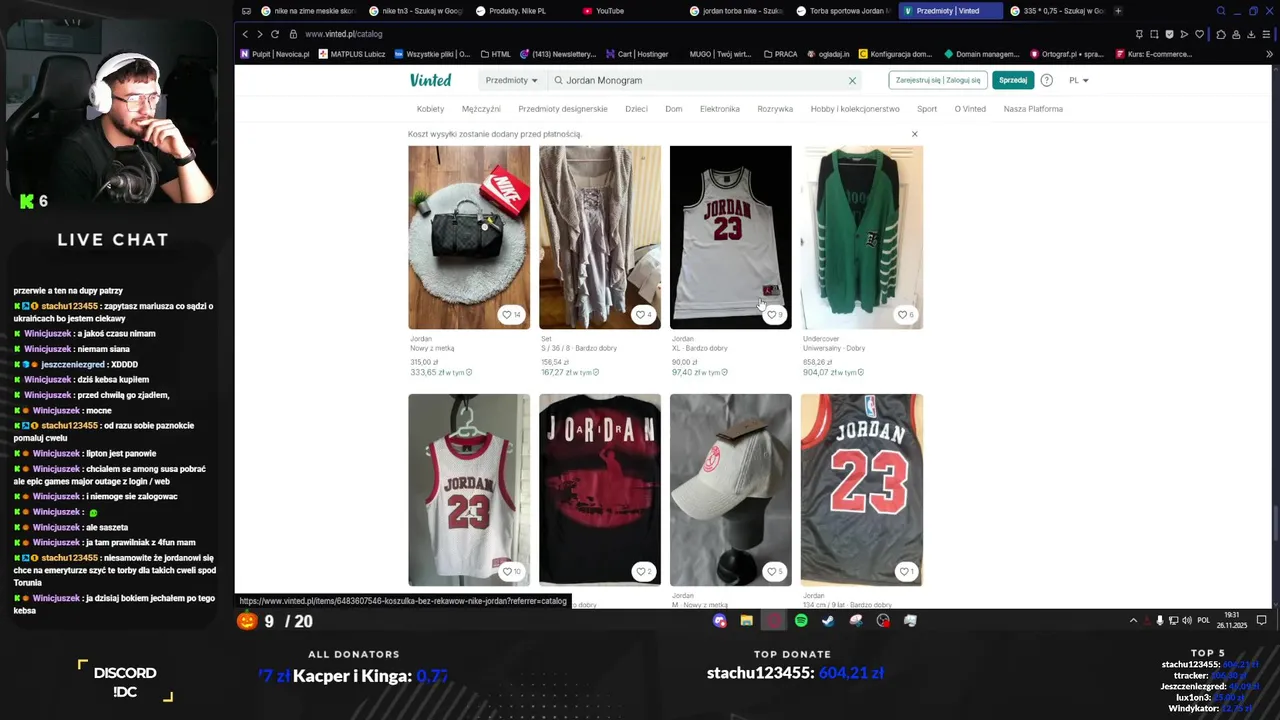The height and width of the screenshot is (720, 1280).
Task: Open the MATPLUS Lubicz bookmark
Action: tap(352, 54)
